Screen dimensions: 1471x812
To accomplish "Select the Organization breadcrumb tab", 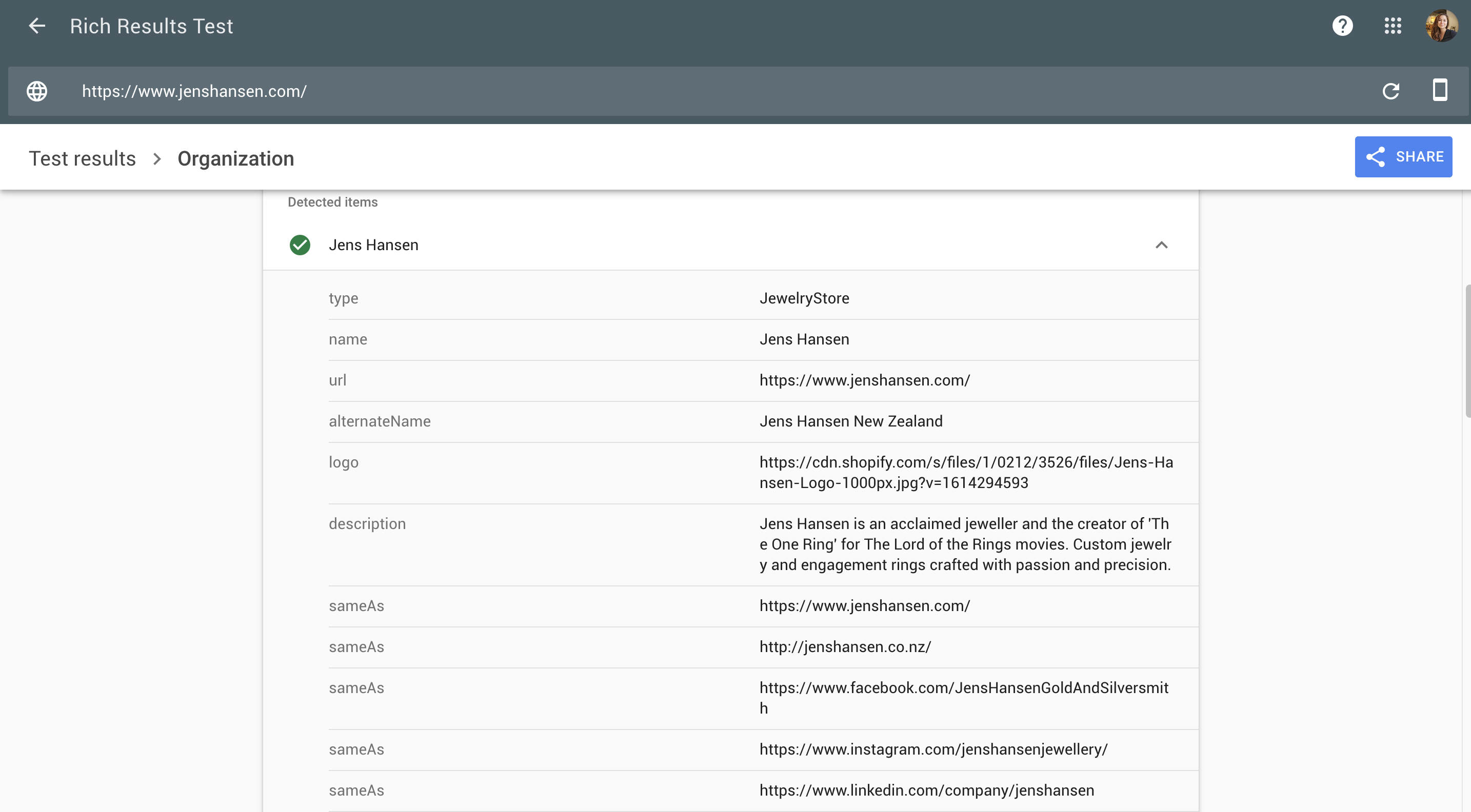I will pyautogui.click(x=236, y=158).
